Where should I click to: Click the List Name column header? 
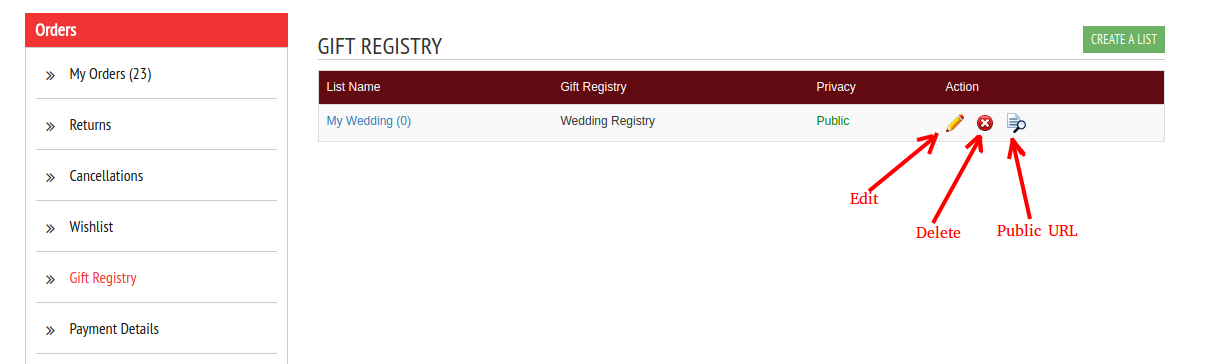[x=354, y=87]
